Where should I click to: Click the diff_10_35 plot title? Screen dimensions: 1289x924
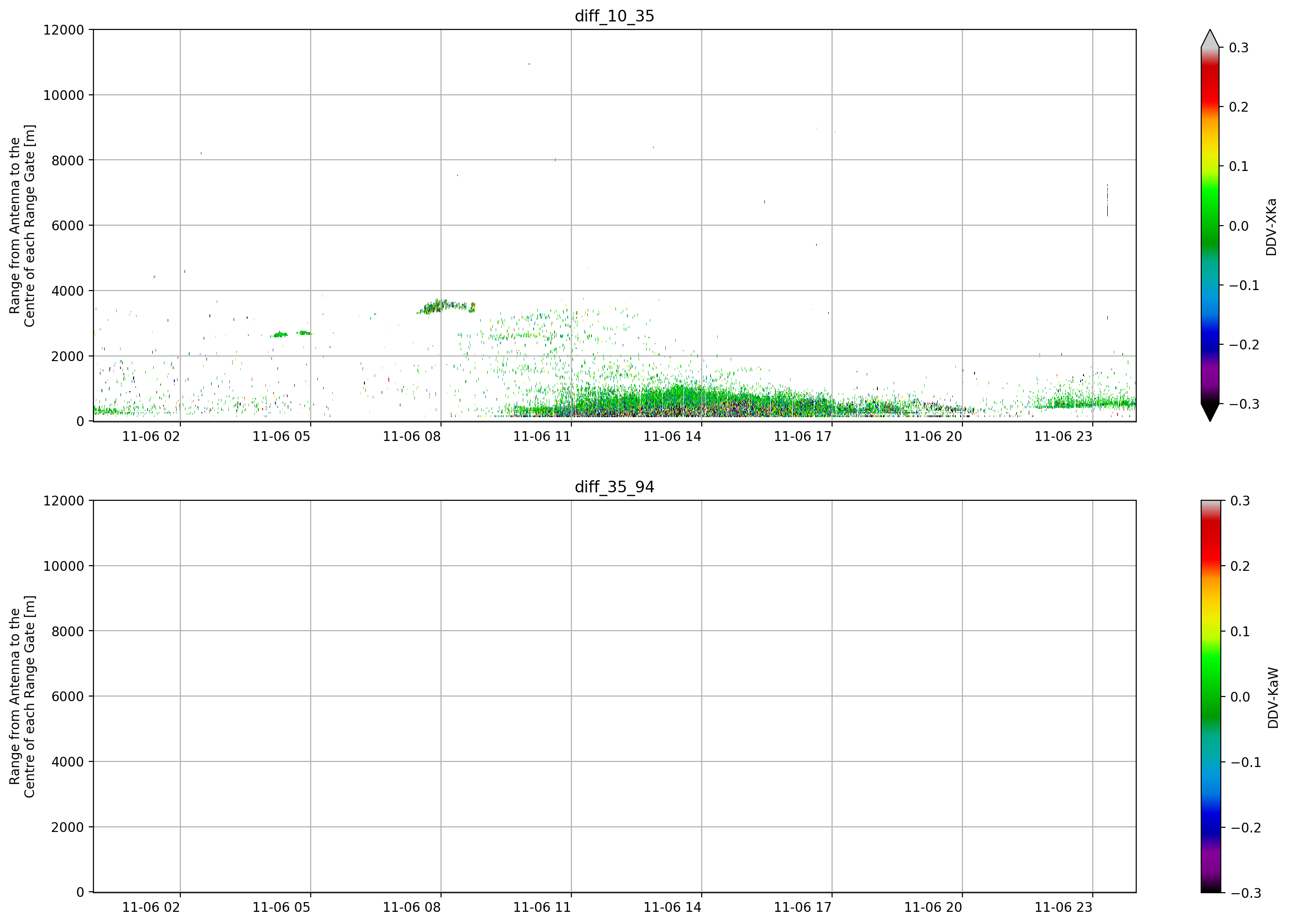614,16
